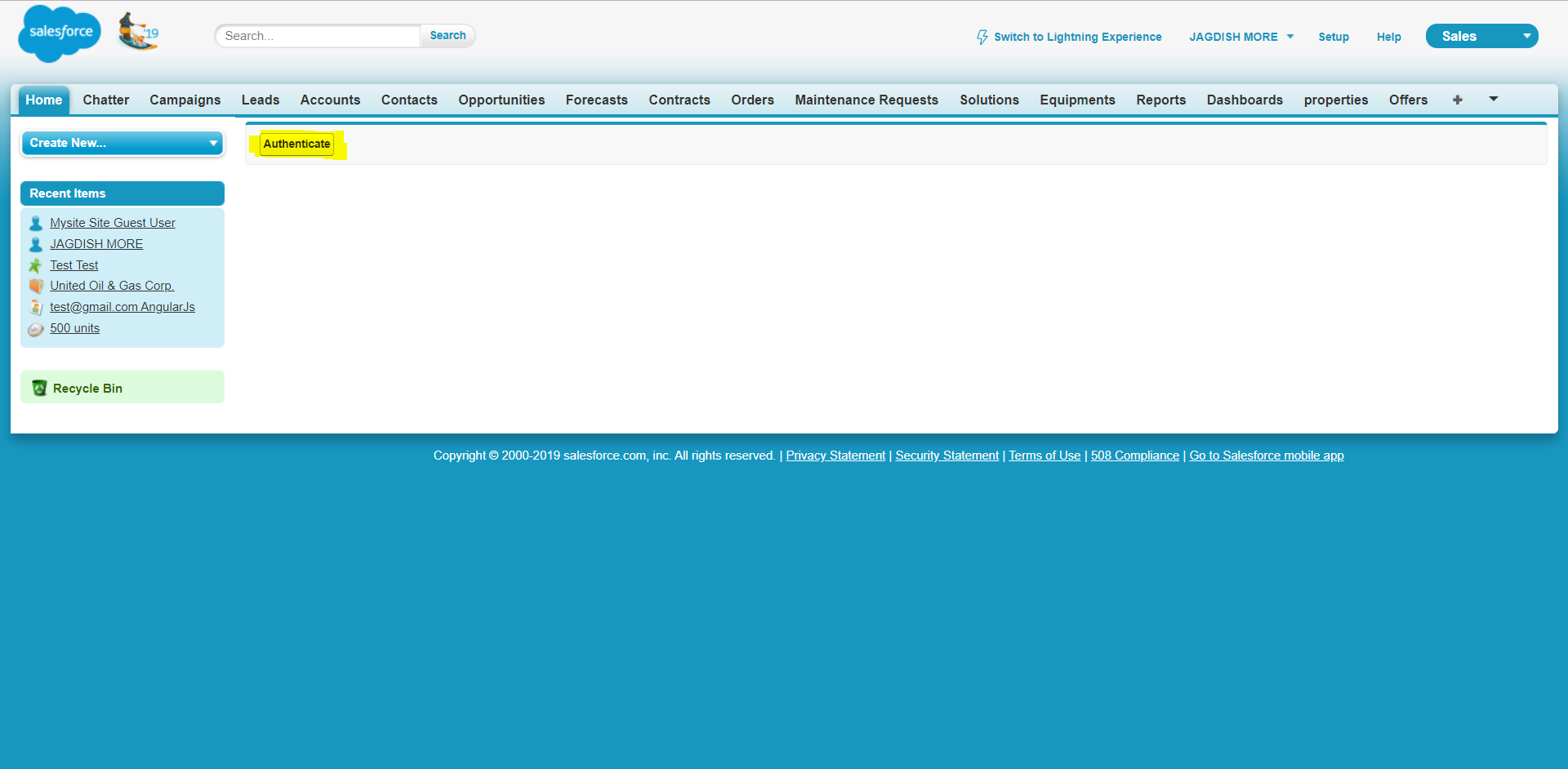This screenshot has height=769, width=1568.
Task: Select the properties tab
Action: tap(1336, 100)
